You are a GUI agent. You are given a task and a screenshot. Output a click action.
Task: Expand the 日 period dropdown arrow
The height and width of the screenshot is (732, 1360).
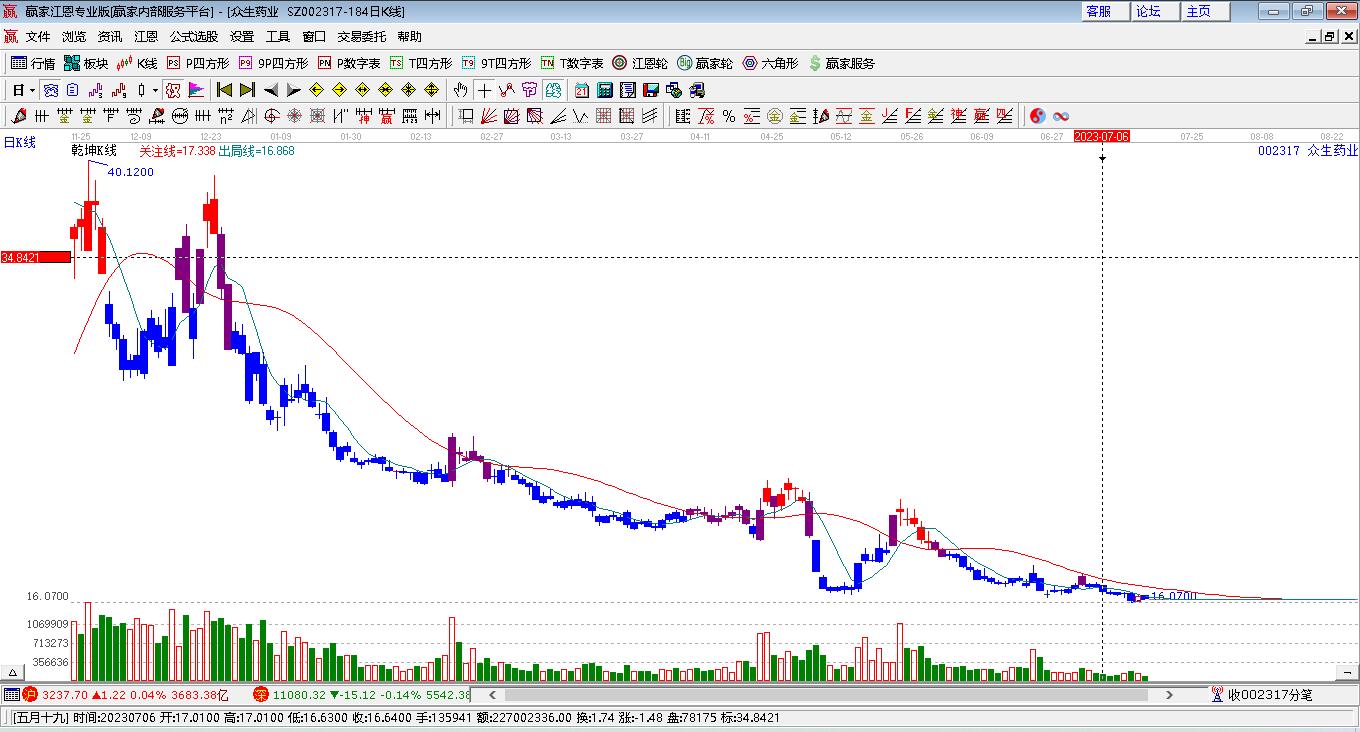point(32,90)
